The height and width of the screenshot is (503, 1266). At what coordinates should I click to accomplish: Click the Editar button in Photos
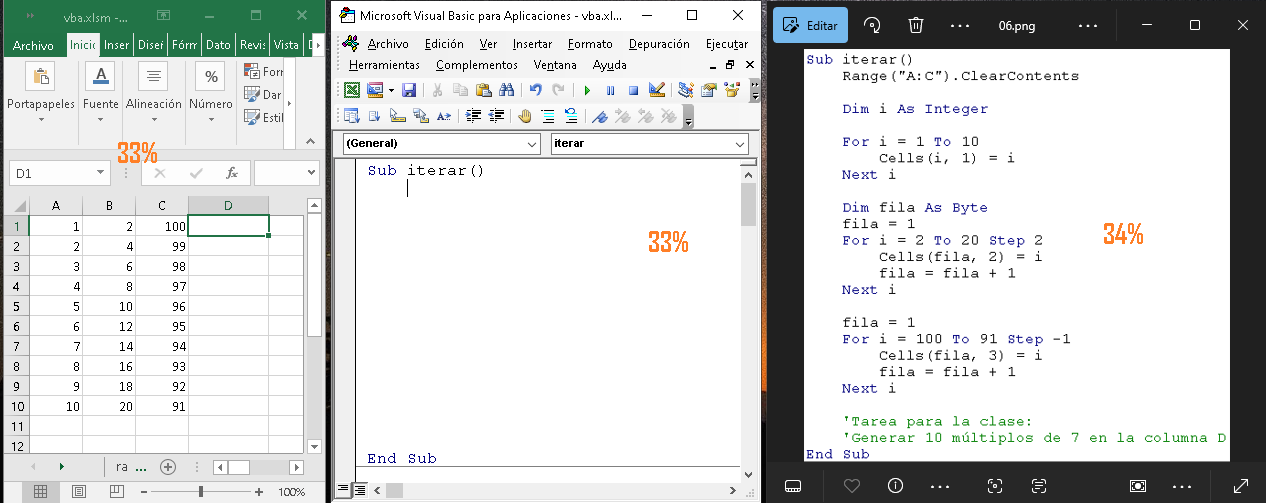[809, 26]
